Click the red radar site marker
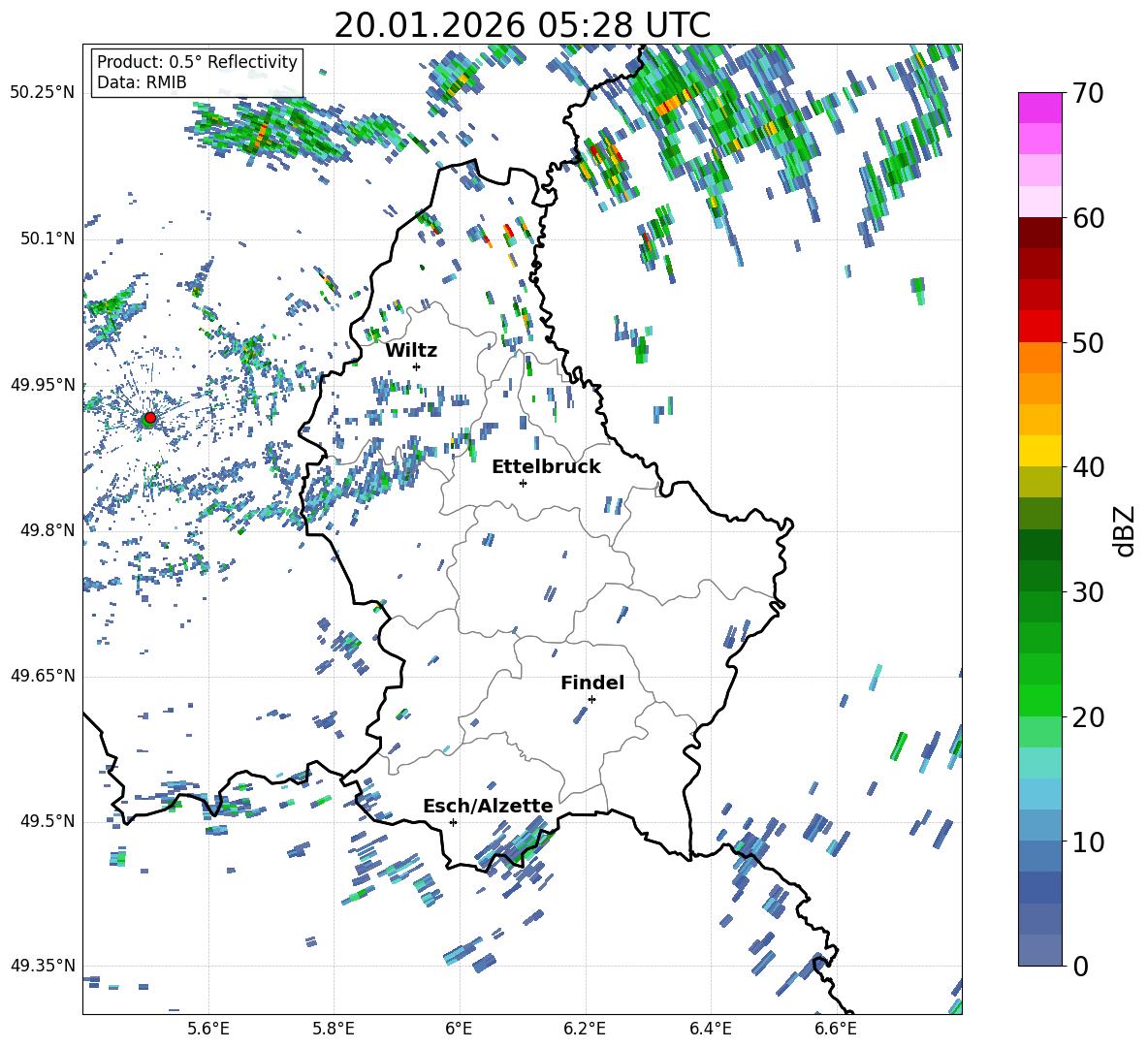Viewport: 1148px width, 1048px height. [150, 417]
